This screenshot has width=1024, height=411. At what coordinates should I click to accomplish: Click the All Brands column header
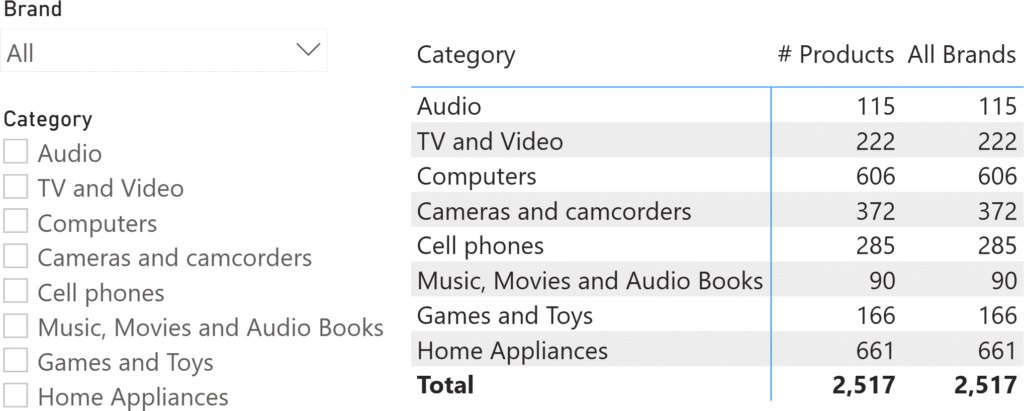pos(961,55)
